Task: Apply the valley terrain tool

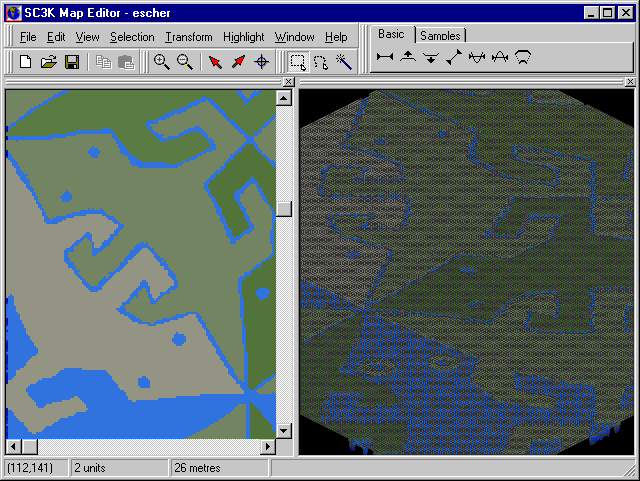Action: (477, 57)
